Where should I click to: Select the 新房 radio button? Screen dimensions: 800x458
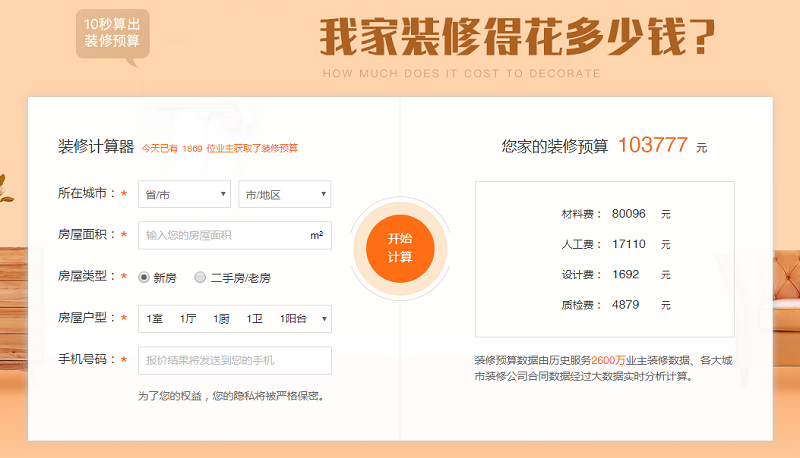[x=144, y=277]
